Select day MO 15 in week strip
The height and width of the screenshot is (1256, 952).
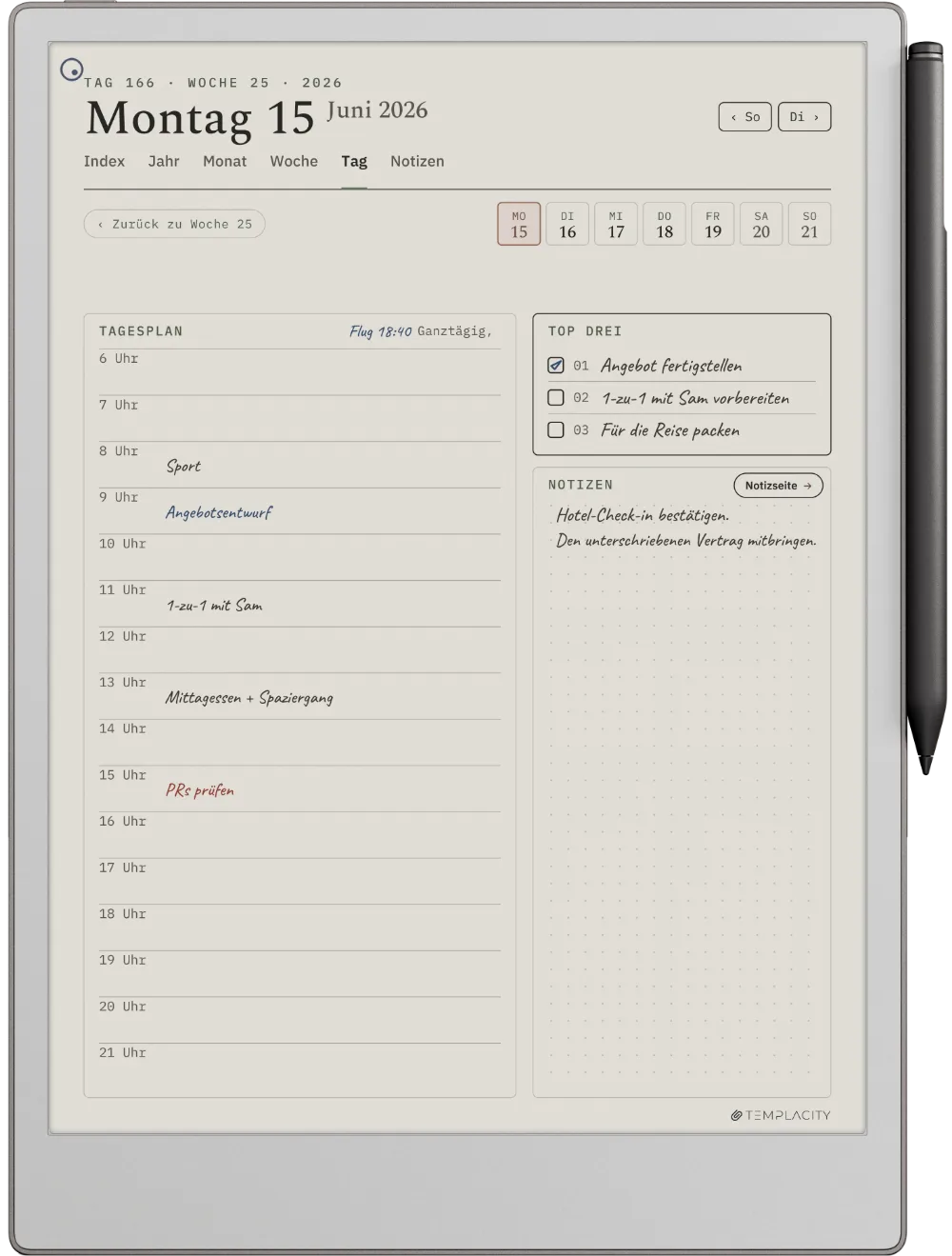[519, 224]
